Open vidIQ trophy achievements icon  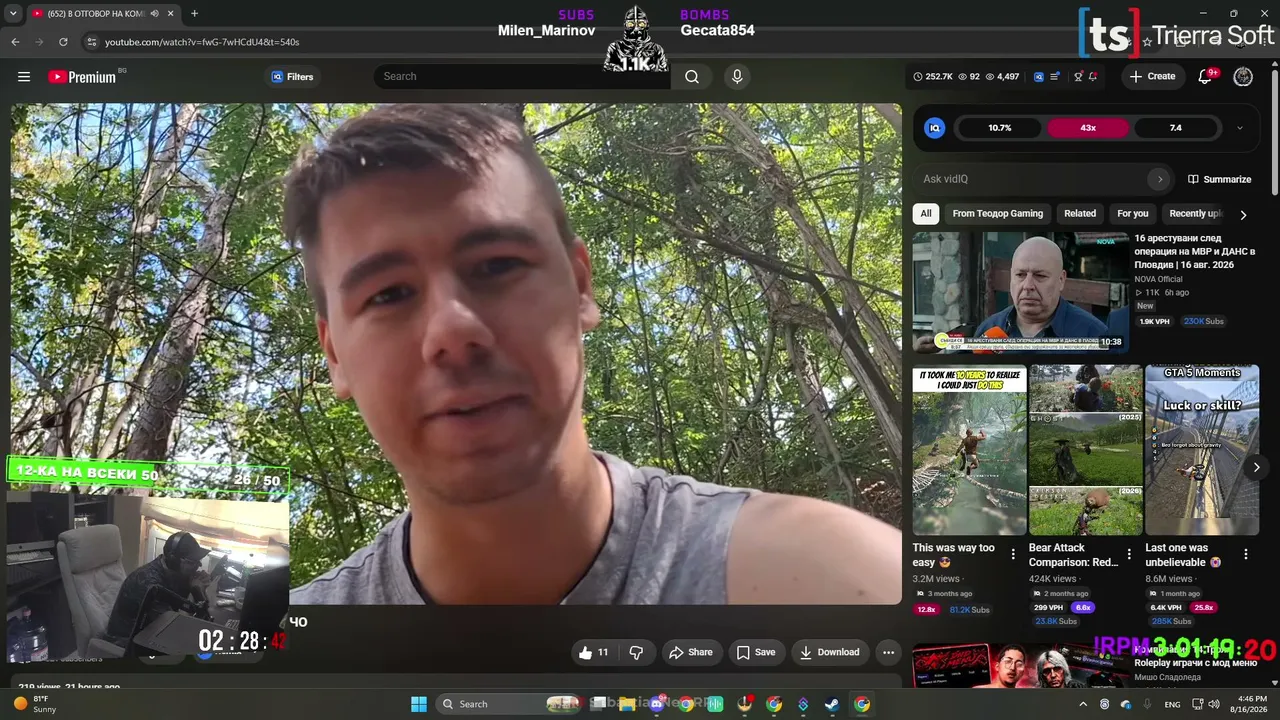[x=1078, y=77]
